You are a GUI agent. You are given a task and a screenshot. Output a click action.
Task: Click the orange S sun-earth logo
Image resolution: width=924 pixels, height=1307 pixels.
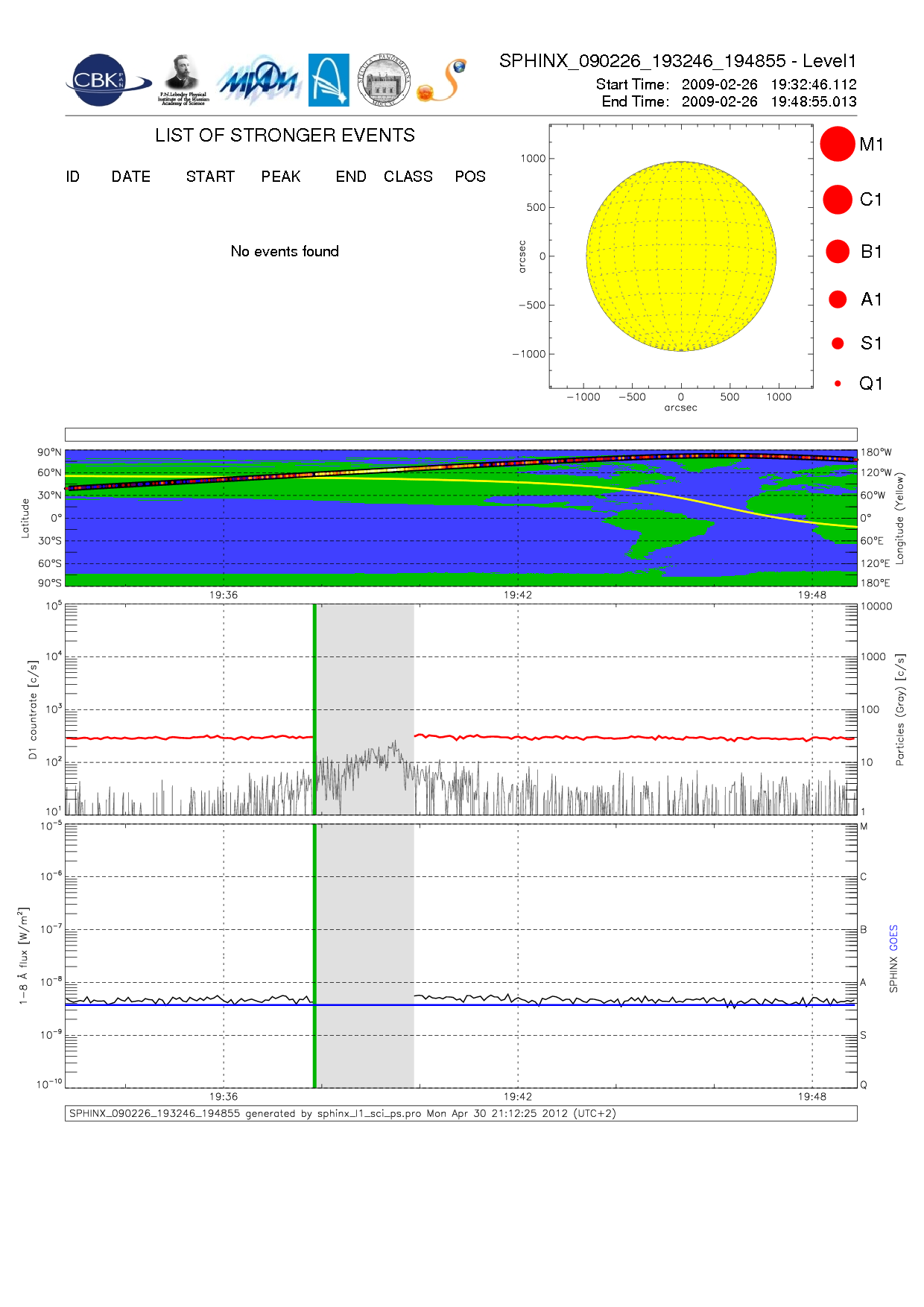442,80
